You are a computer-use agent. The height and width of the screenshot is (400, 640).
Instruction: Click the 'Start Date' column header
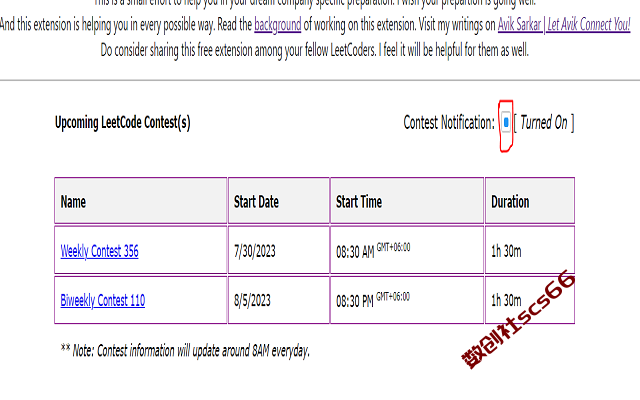279,201
